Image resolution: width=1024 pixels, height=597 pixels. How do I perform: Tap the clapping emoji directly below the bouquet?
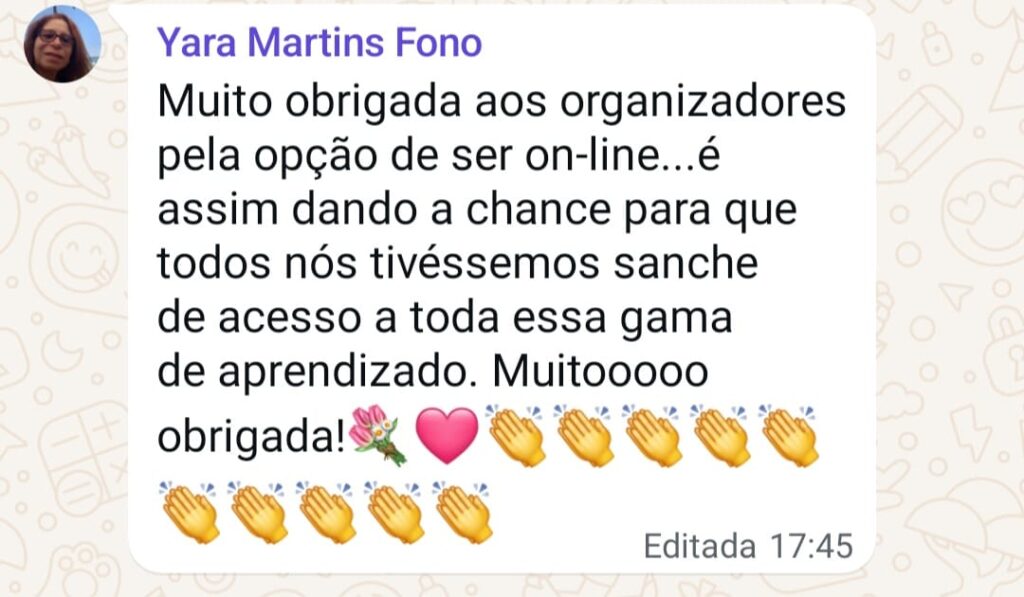coord(394,513)
